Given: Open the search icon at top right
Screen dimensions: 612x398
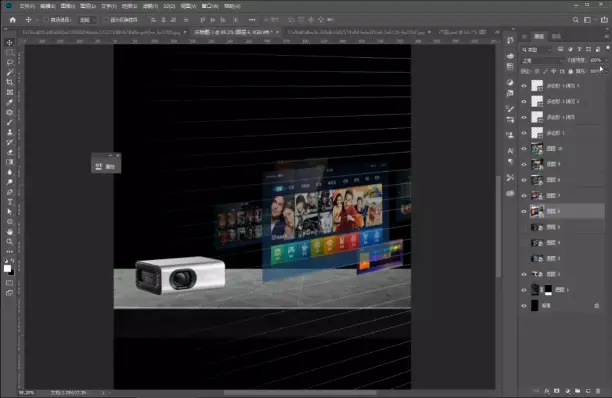Looking at the screenshot, I should [x=575, y=20].
